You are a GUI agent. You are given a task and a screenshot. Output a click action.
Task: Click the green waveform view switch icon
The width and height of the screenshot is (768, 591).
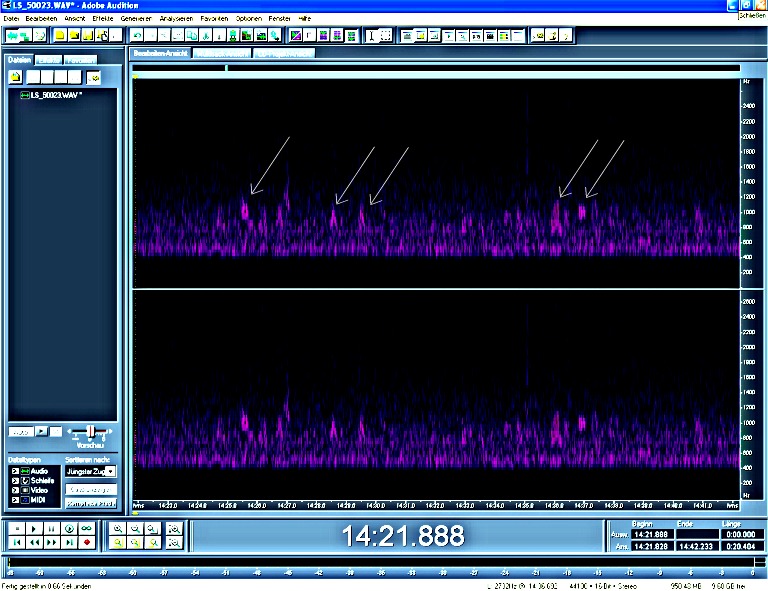(12, 36)
